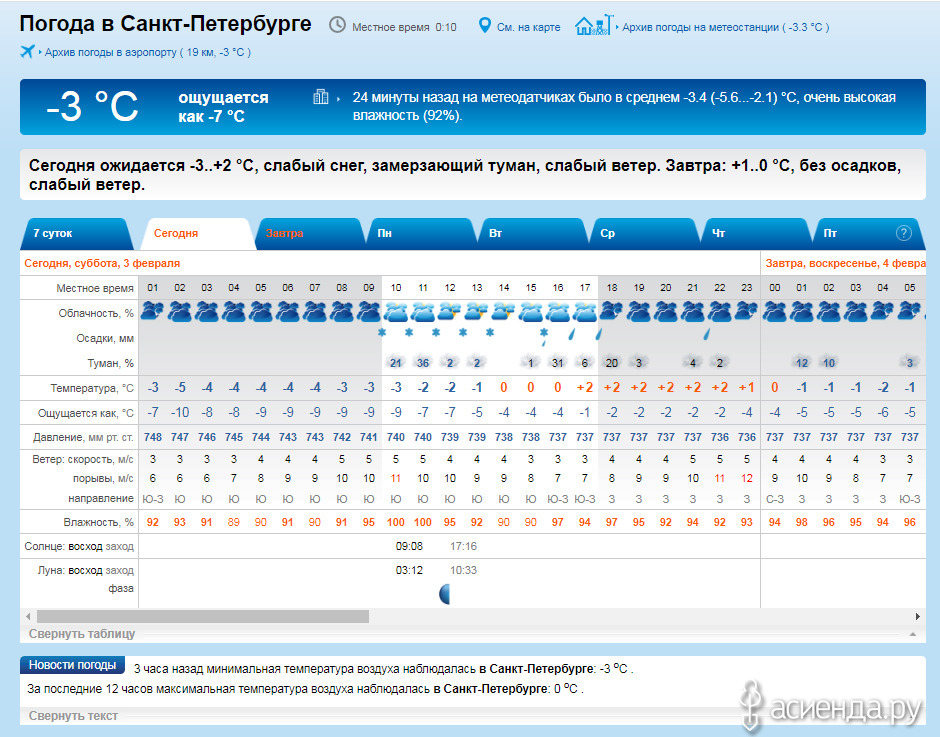This screenshot has height=737, width=940.
Task: Click sunset time 17:16
Action: [463, 546]
